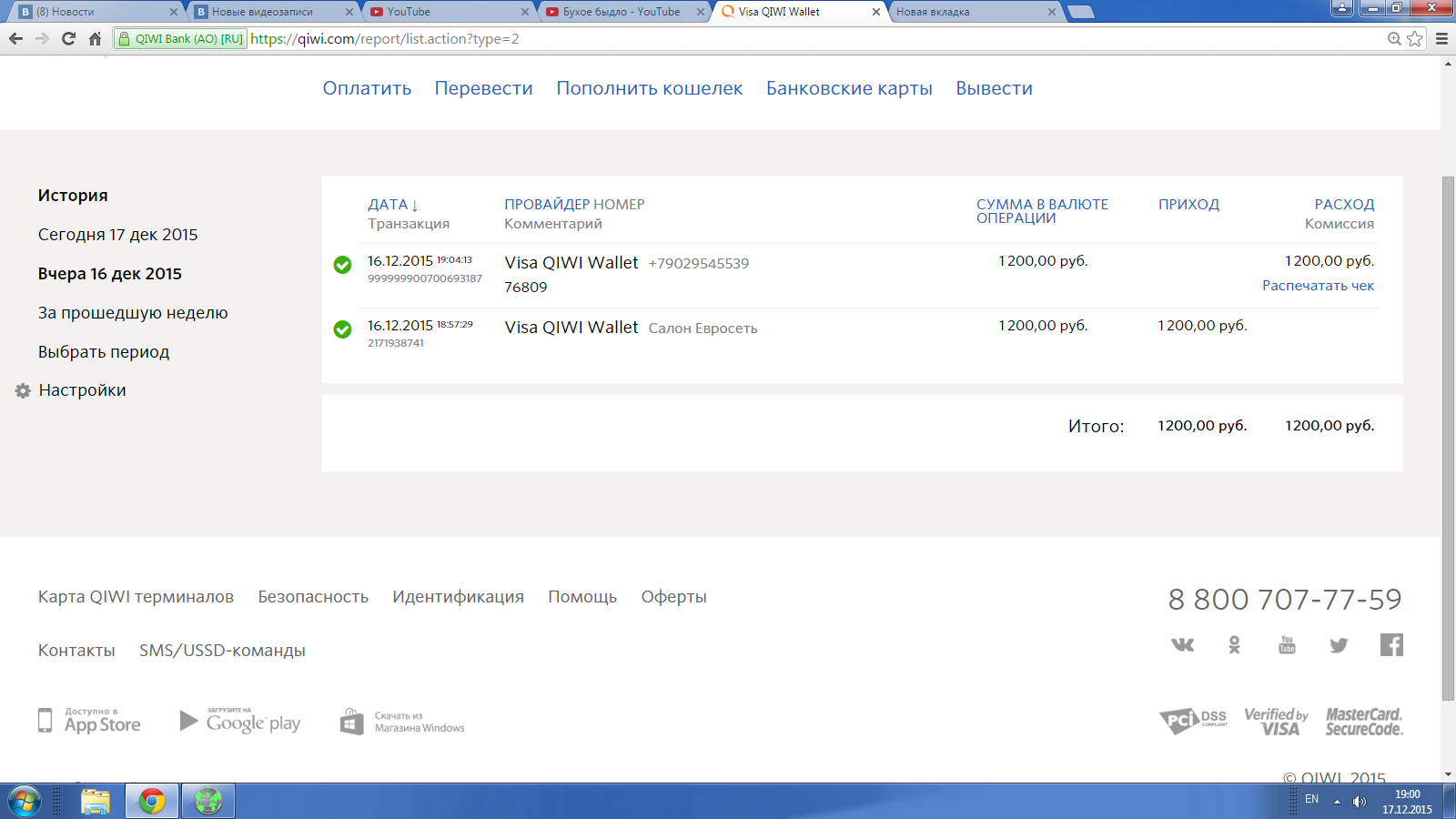Open Выбрать период option

click(x=104, y=352)
